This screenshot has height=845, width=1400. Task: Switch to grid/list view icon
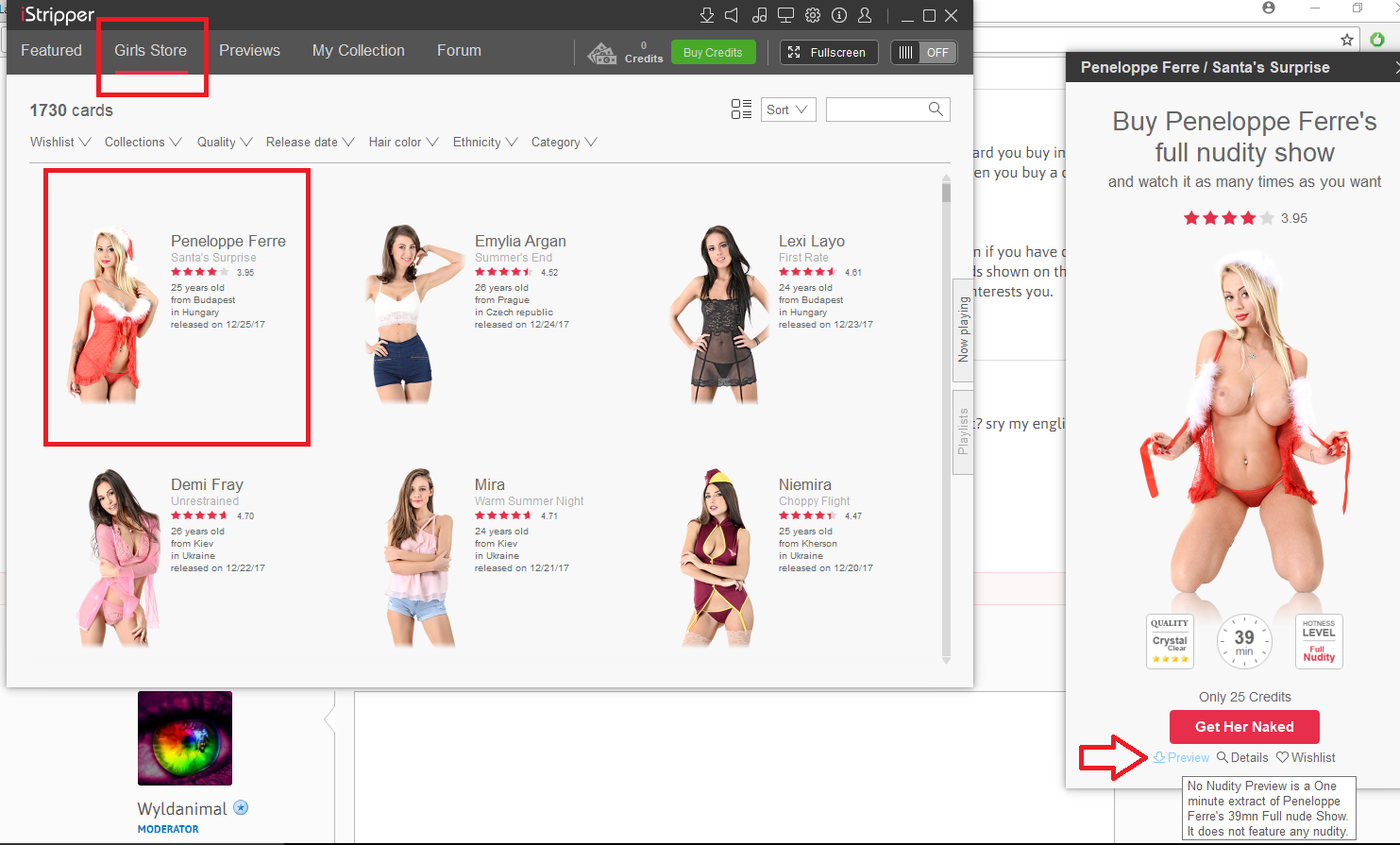click(741, 110)
